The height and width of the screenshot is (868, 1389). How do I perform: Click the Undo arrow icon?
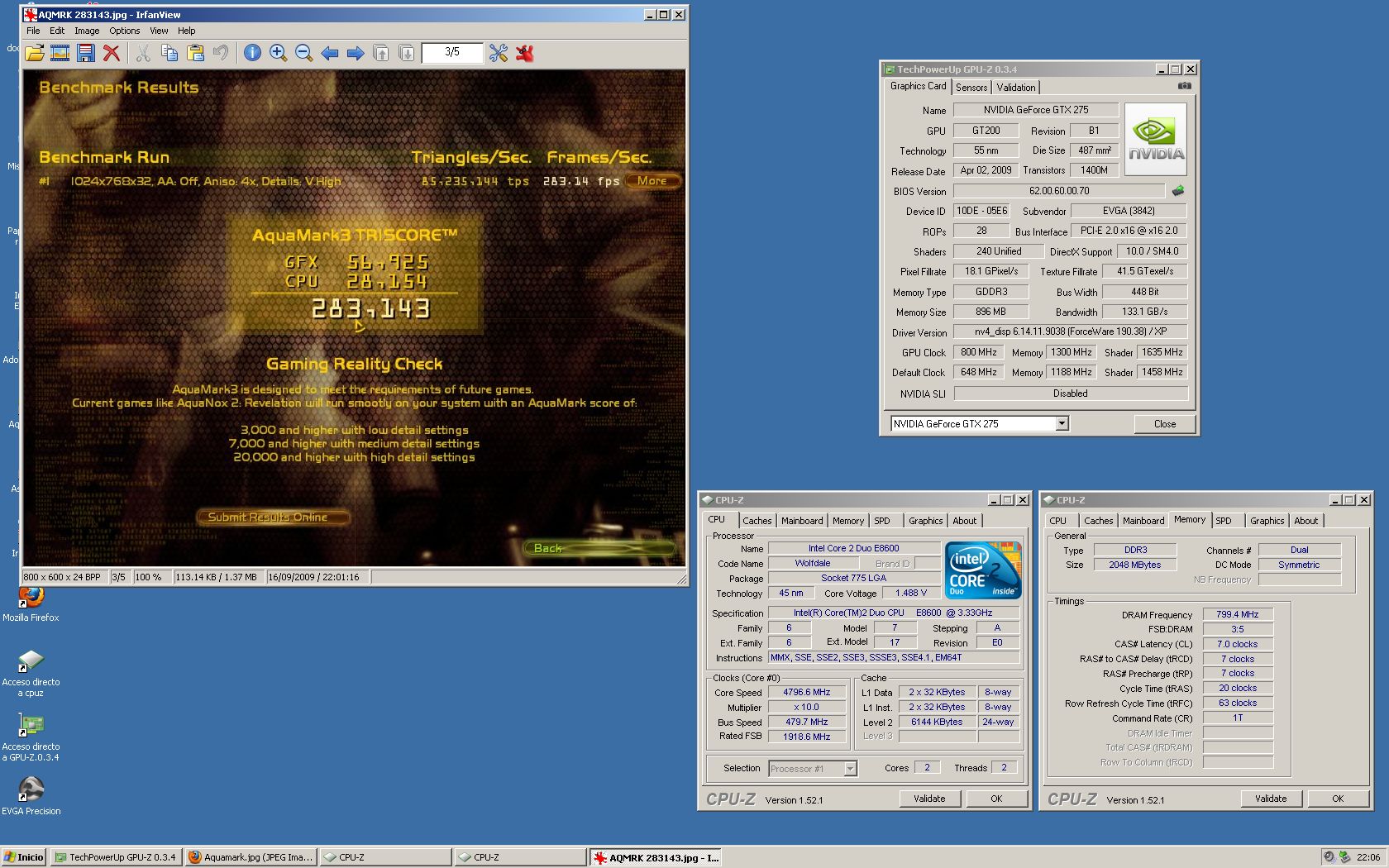pos(221,54)
